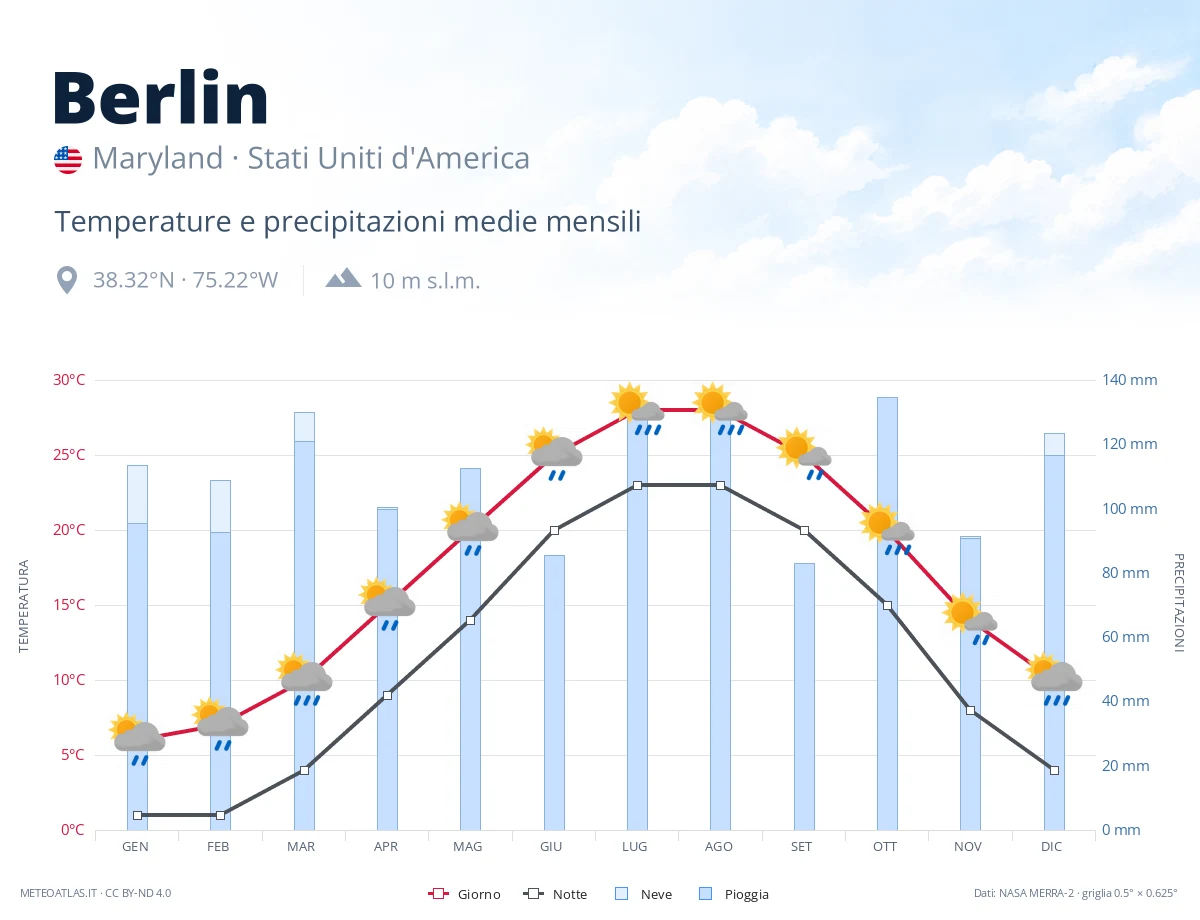Image resolution: width=1200 pixels, height=920 pixels.
Task: Click the June night temperature marker
Action: click(554, 530)
